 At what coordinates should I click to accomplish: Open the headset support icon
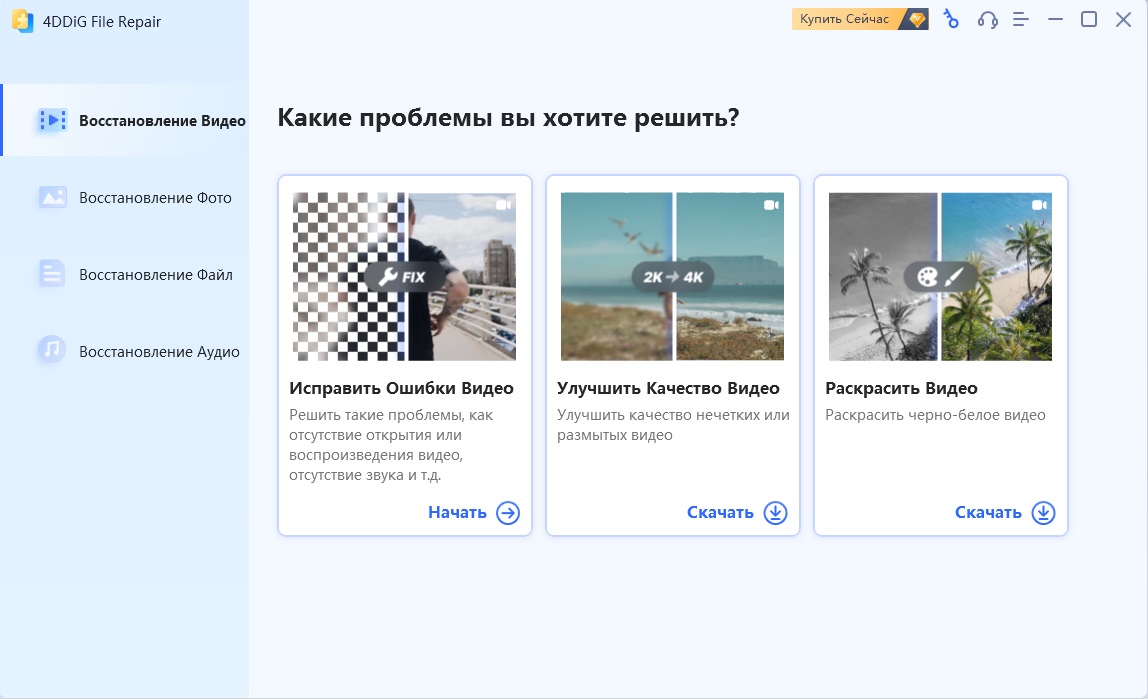click(x=987, y=19)
